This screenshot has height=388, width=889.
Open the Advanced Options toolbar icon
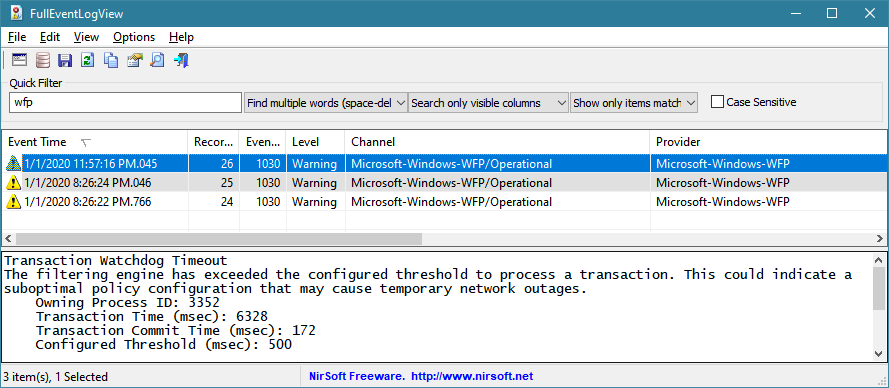tap(20, 60)
